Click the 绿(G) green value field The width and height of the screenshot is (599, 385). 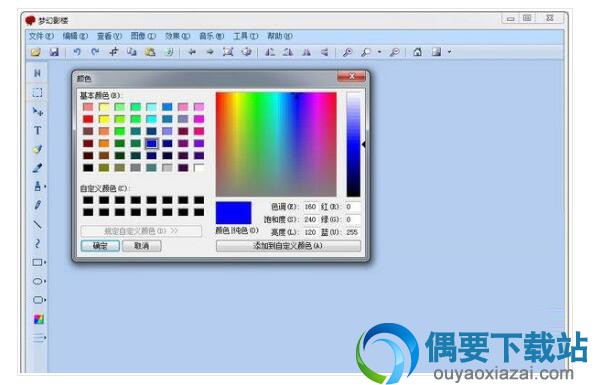coord(353,220)
